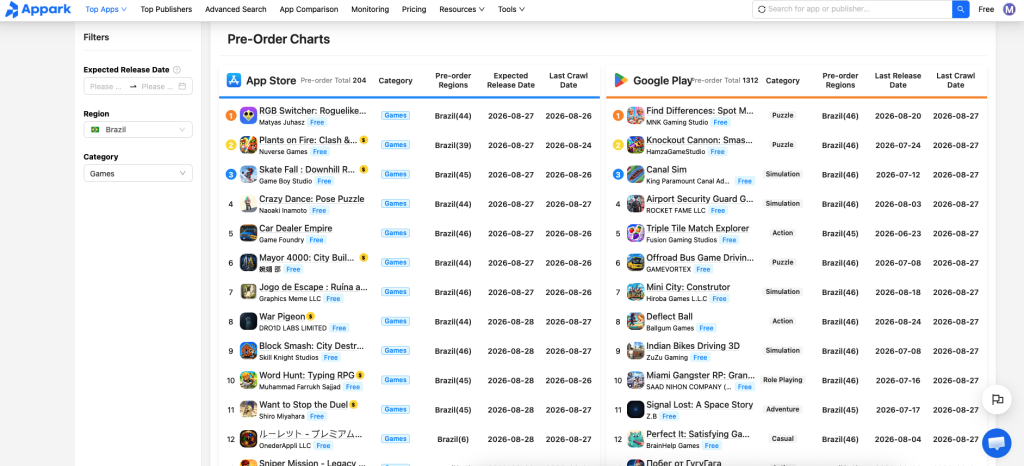Click the Free plan label

(986, 9)
